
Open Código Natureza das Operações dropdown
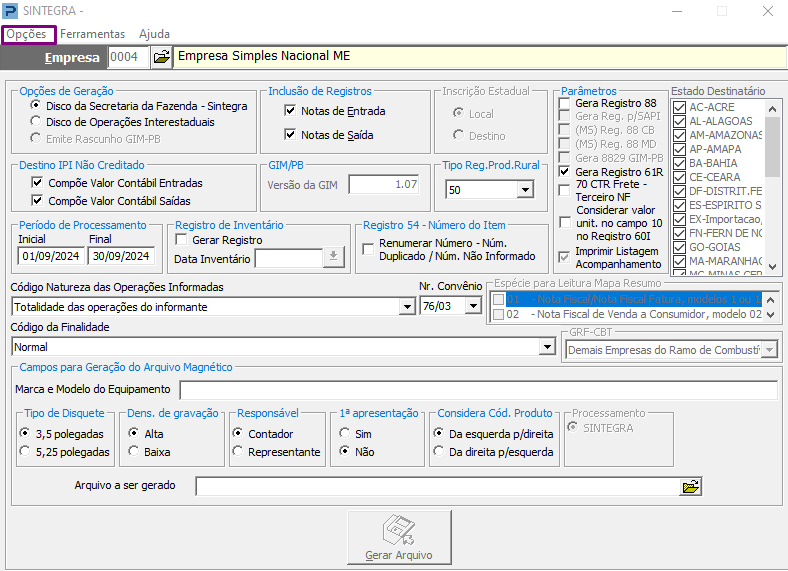click(x=406, y=306)
